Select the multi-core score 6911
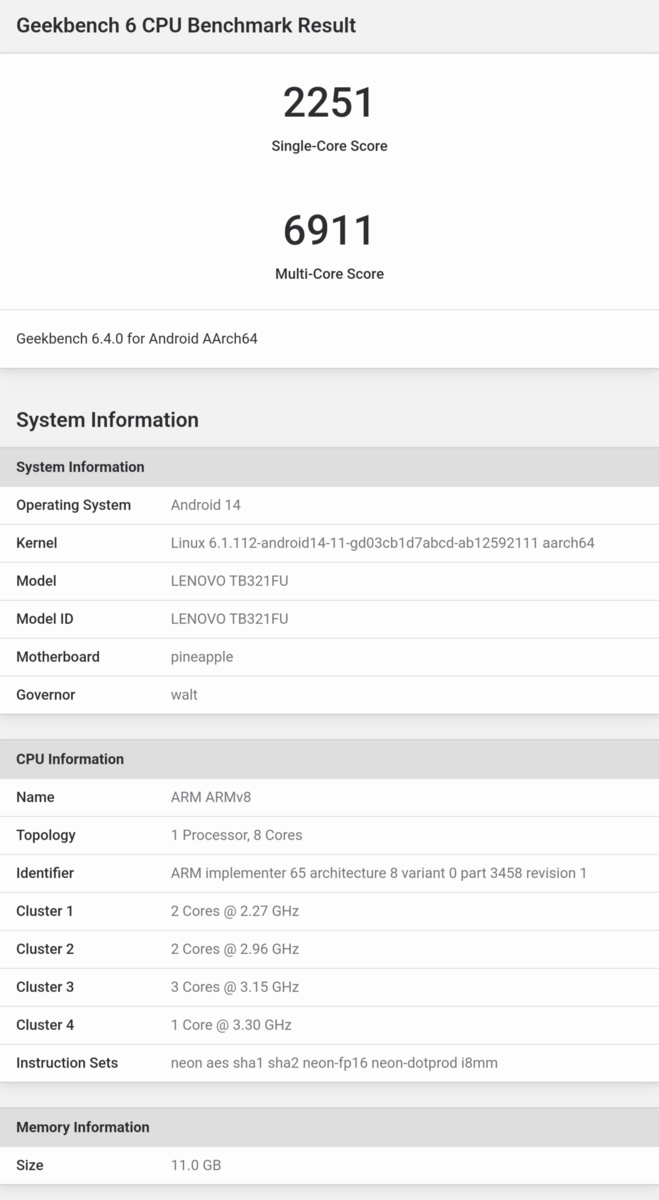Image resolution: width=659 pixels, height=1200 pixels. tap(329, 230)
